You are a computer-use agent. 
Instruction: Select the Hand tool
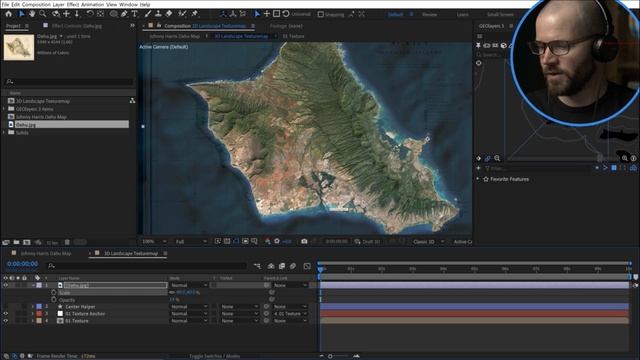click(x=32, y=14)
